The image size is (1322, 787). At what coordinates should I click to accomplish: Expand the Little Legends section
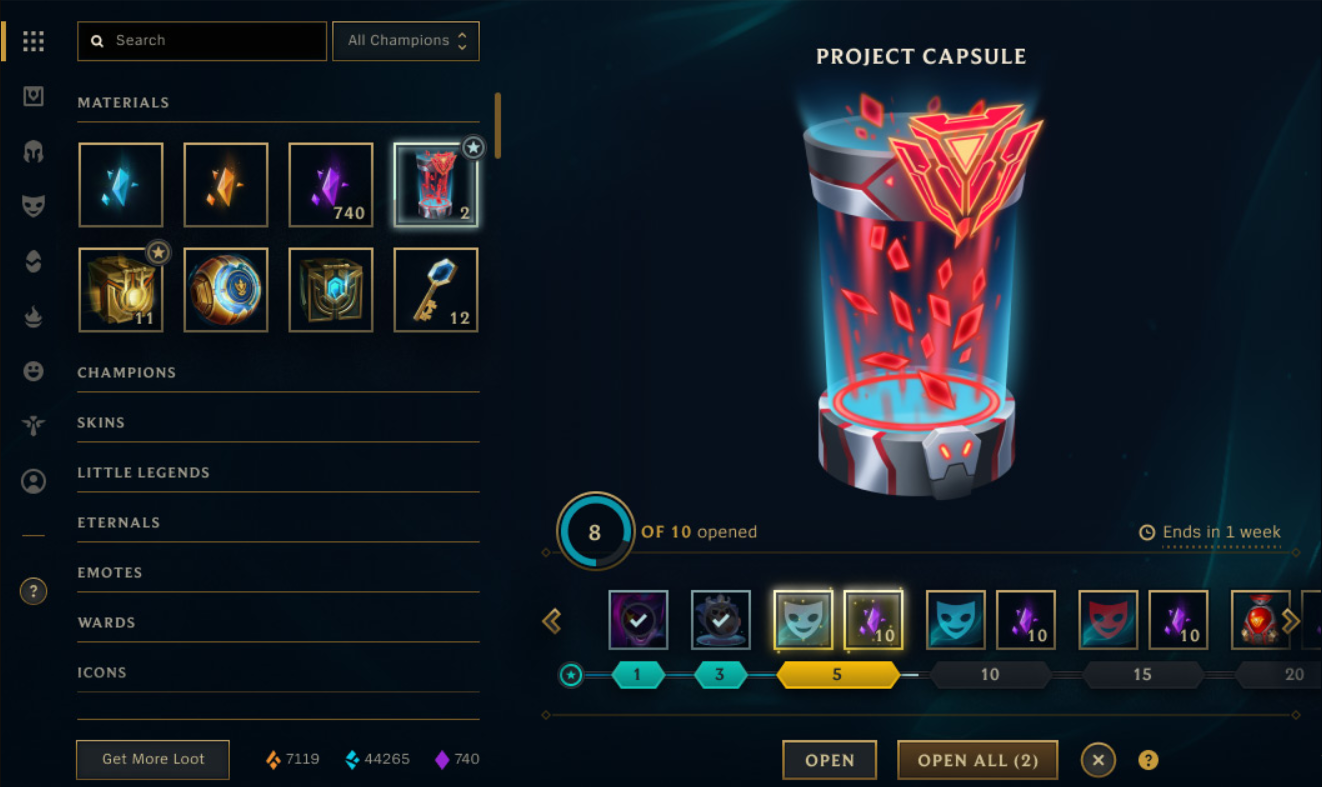point(278,472)
